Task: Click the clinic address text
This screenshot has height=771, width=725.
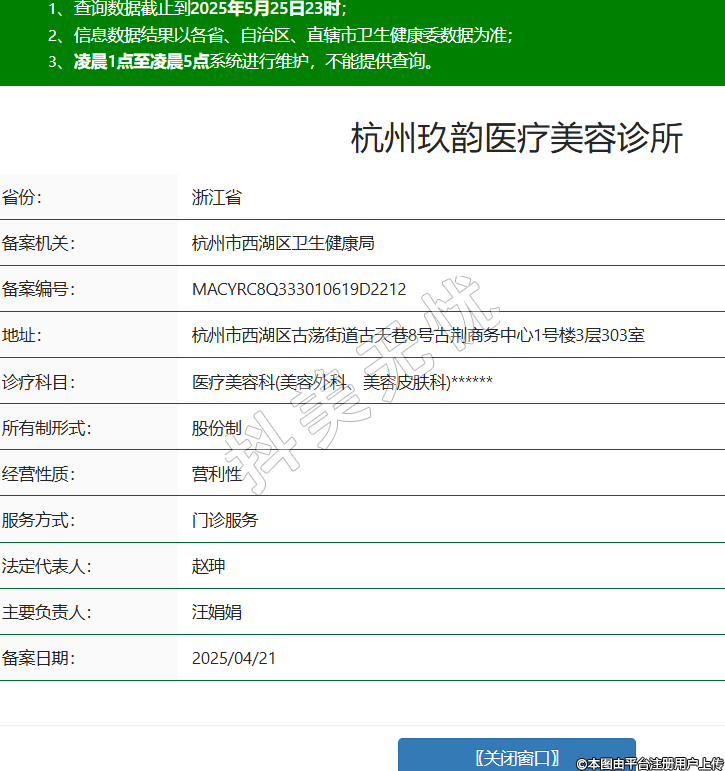Action: 418,335
